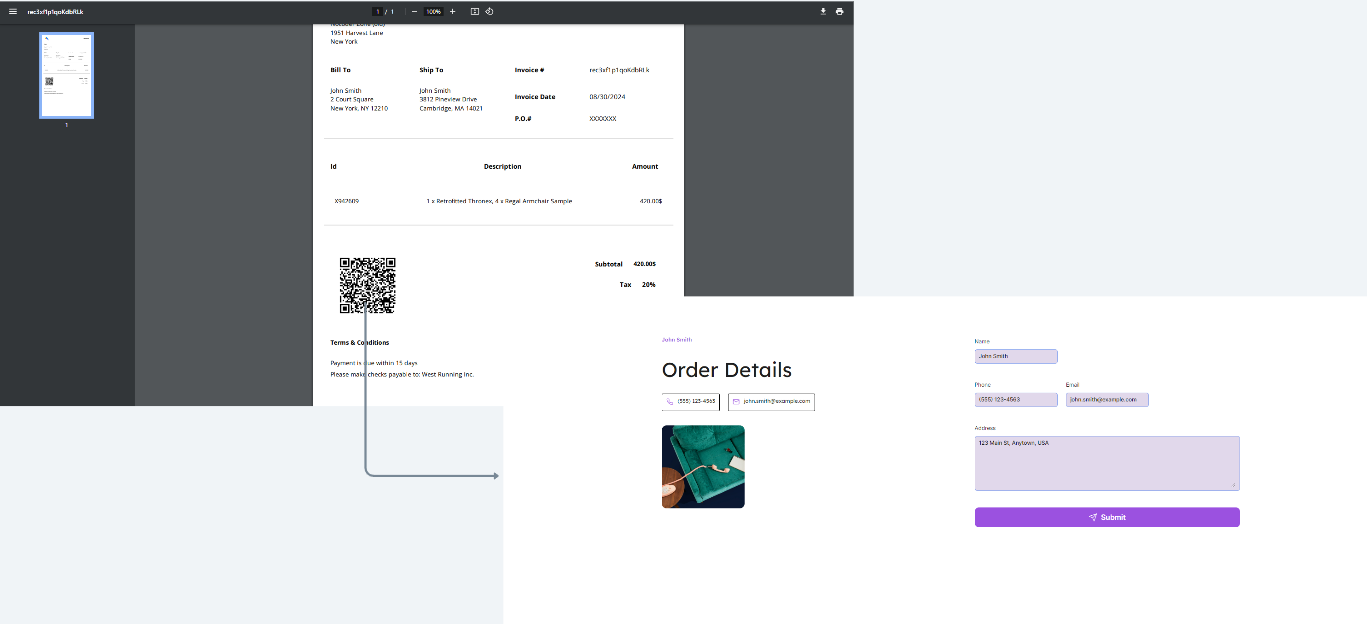This screenshot has height=624, width=1367.
Task: Click the item description mentioning Regal Armchair Sample
Action: pos(499,201)
